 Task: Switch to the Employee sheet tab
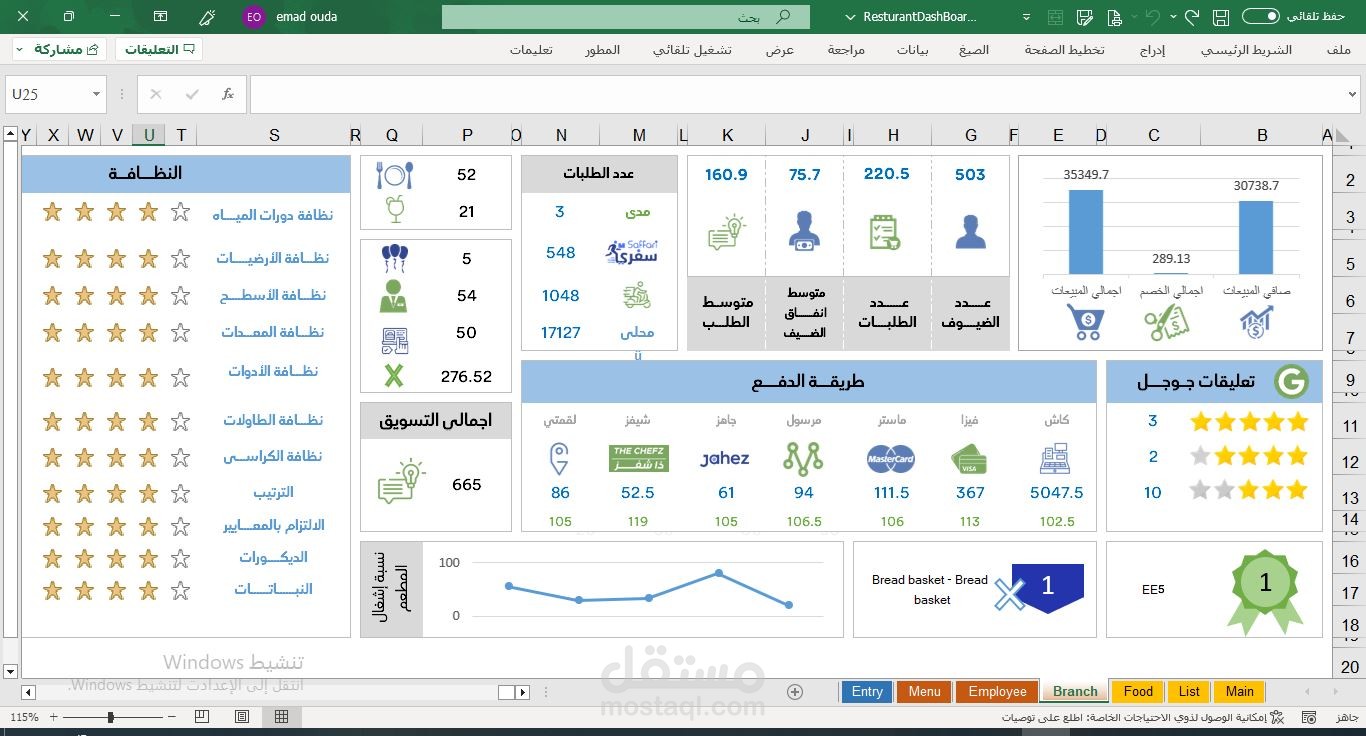tap(997, 691)
